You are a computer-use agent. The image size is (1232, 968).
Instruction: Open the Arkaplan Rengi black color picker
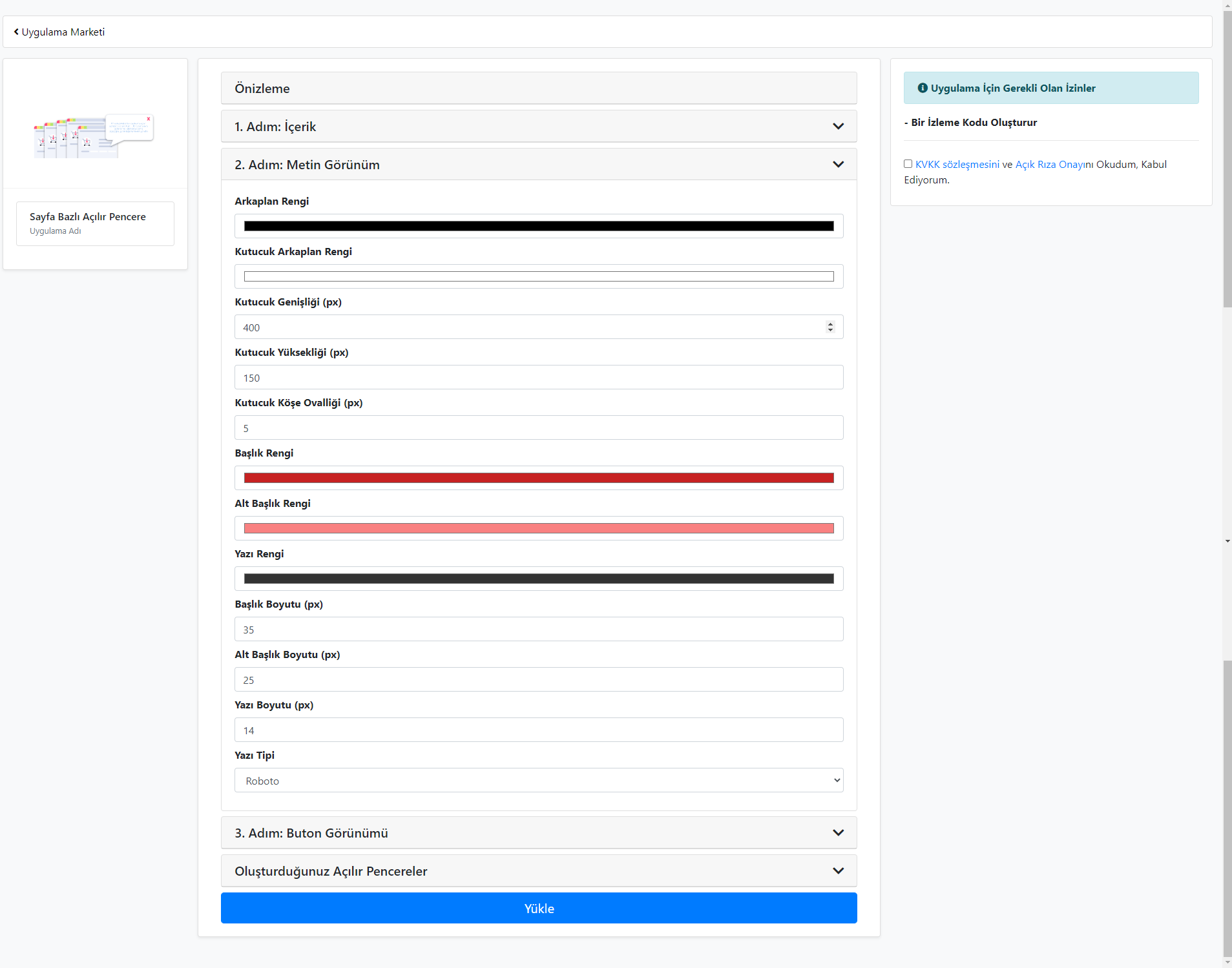pos(539,226)
